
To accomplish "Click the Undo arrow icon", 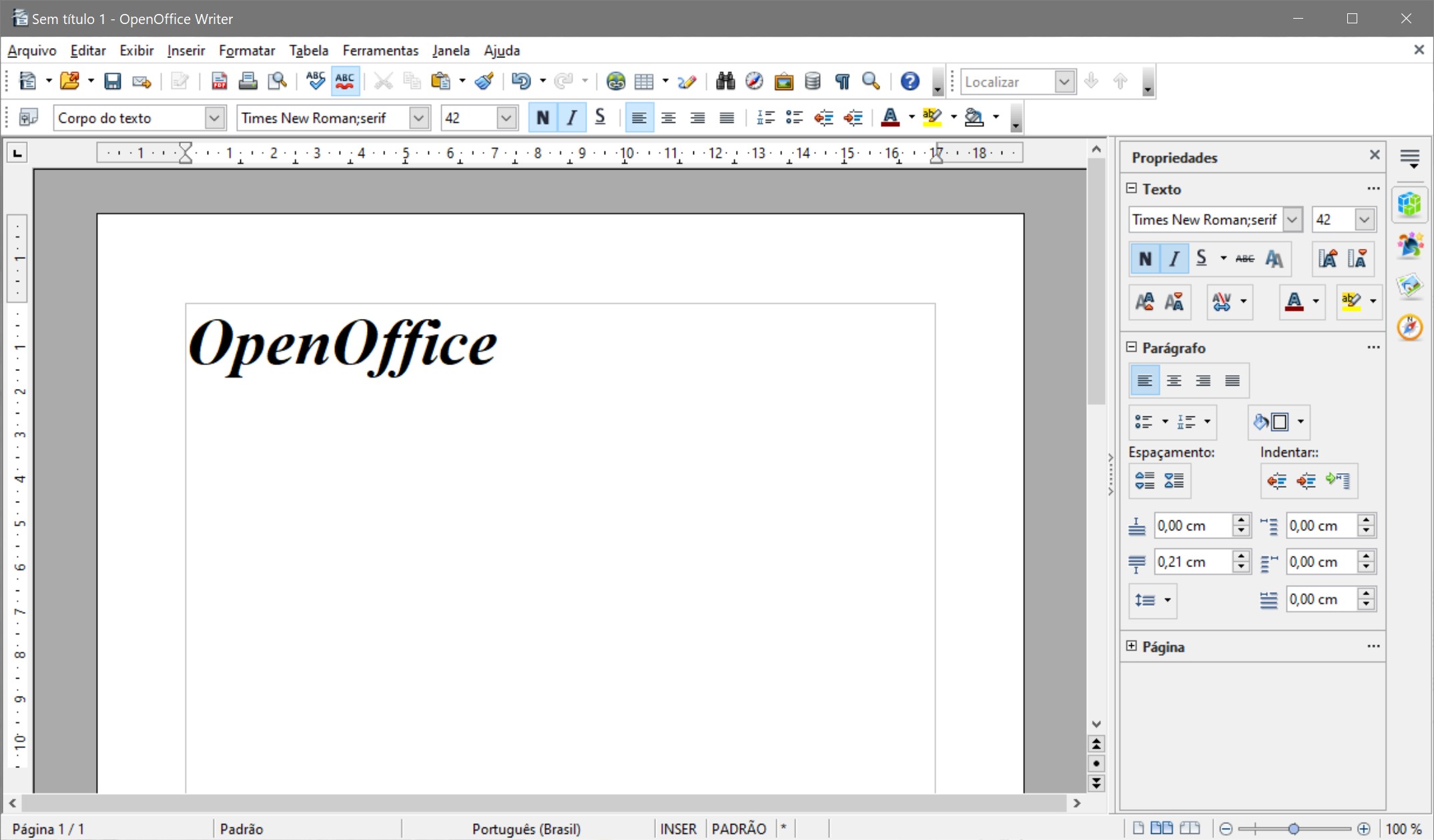I will pyautogui.click(x=521, y=81).
